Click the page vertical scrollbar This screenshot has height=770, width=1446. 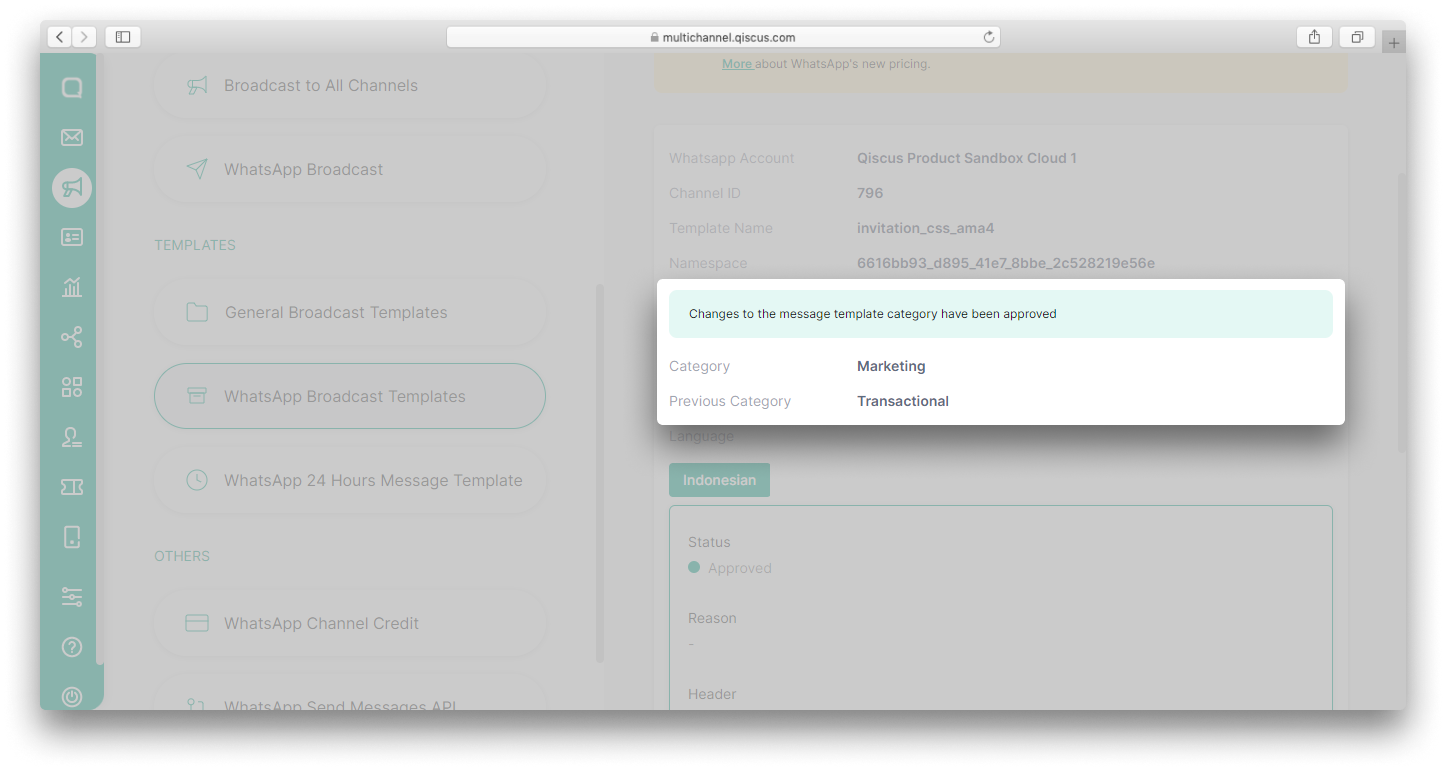pos(1402,312)
